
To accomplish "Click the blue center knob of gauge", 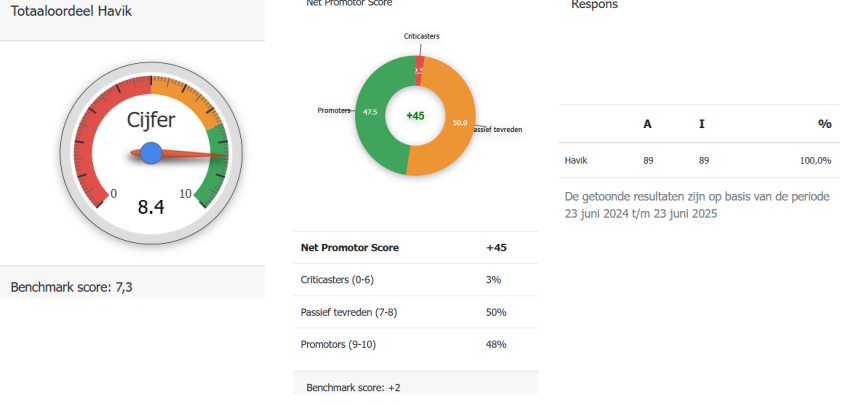I will tap(151, 153).
